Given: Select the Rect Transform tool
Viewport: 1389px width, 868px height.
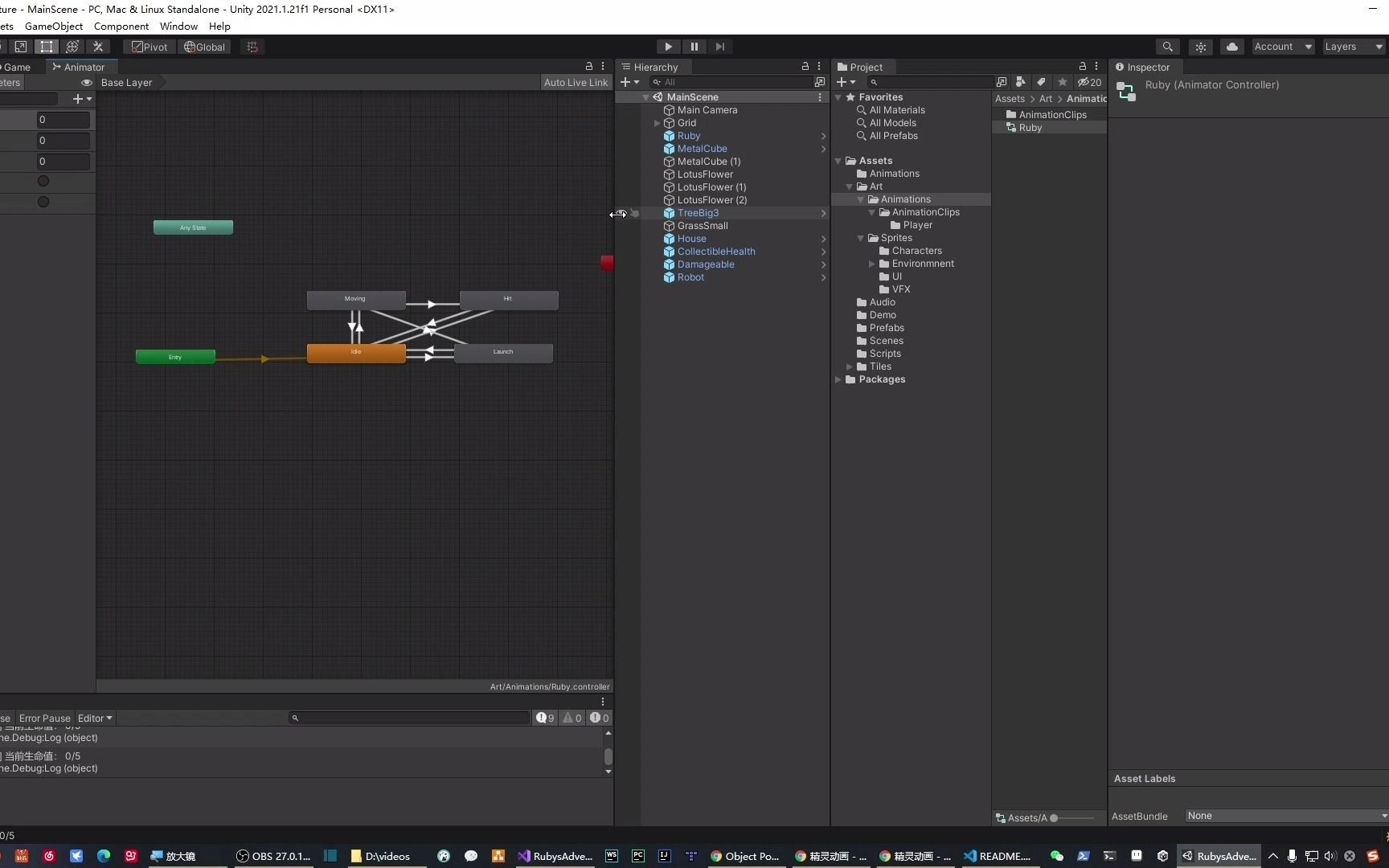Looking at the screenshot, I should tap(46, 47).
